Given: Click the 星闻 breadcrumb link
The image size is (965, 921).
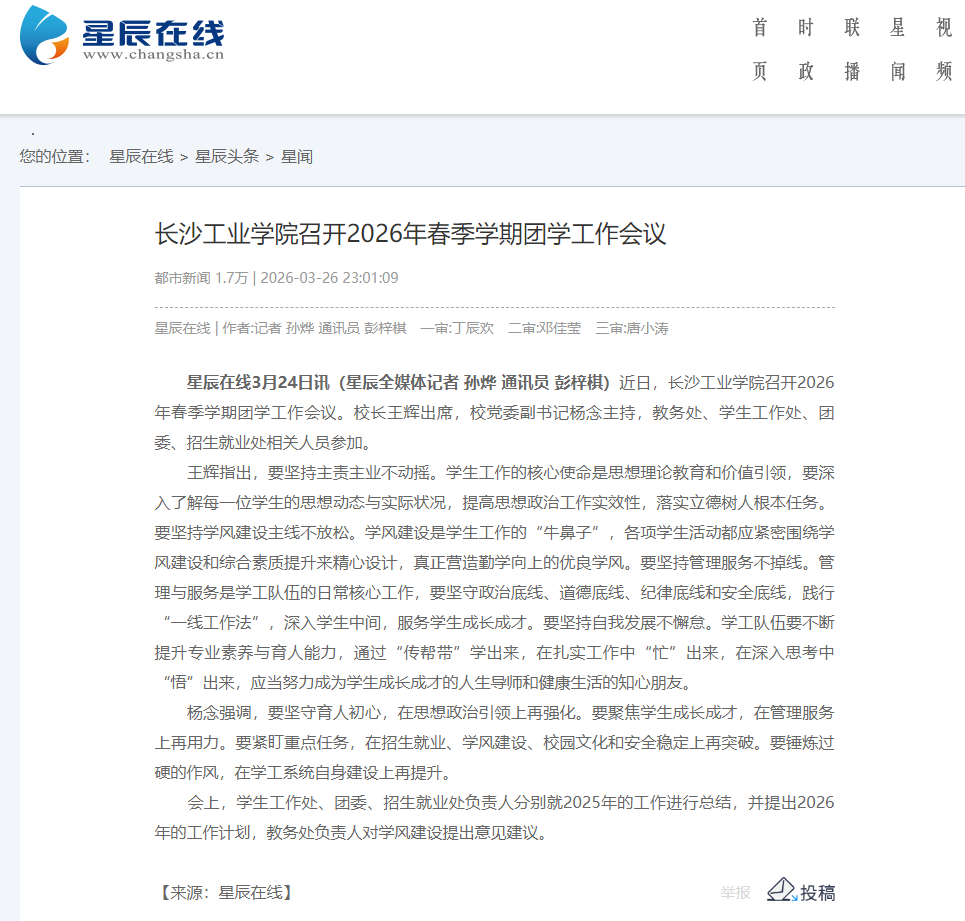Looking at the screenshot, I should (x=297, y=157).
